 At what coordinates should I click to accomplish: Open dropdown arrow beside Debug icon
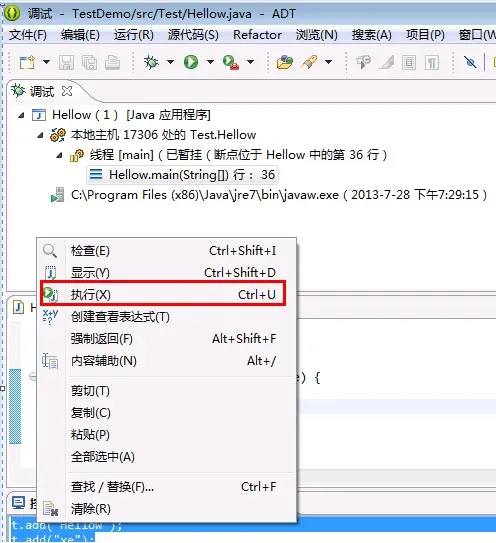coord(170,62)
